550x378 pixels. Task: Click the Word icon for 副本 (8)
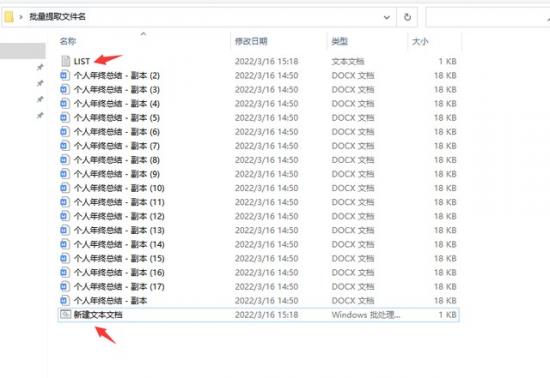tap(65, 160)
